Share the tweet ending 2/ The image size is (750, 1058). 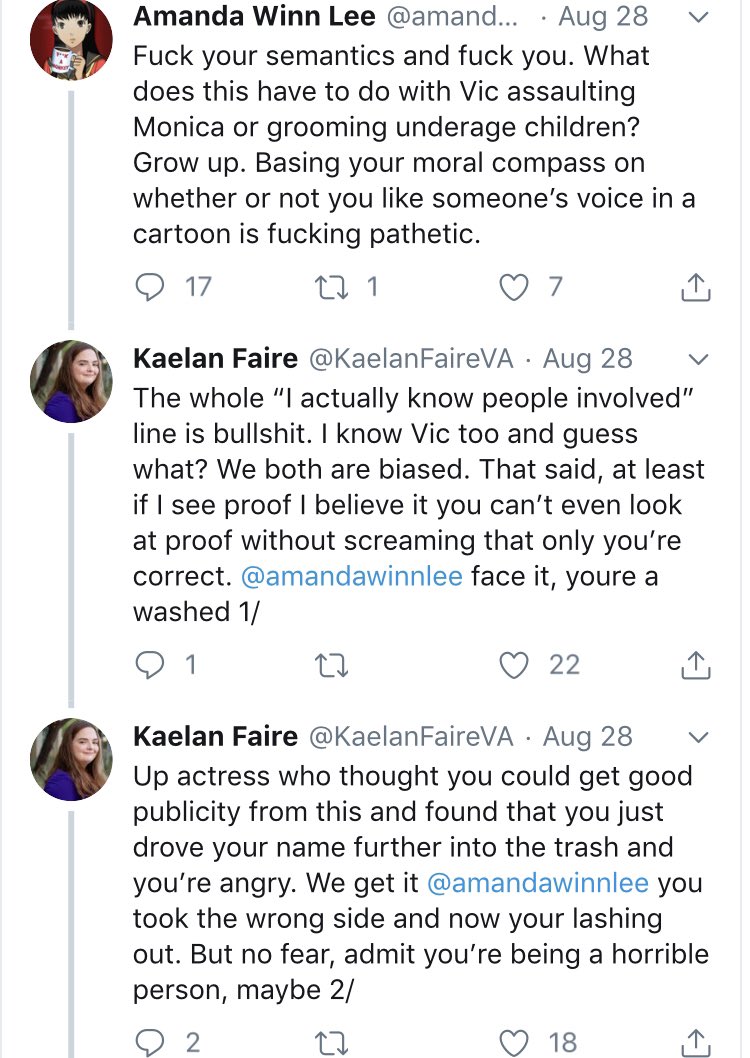(x=695, y=1042)
